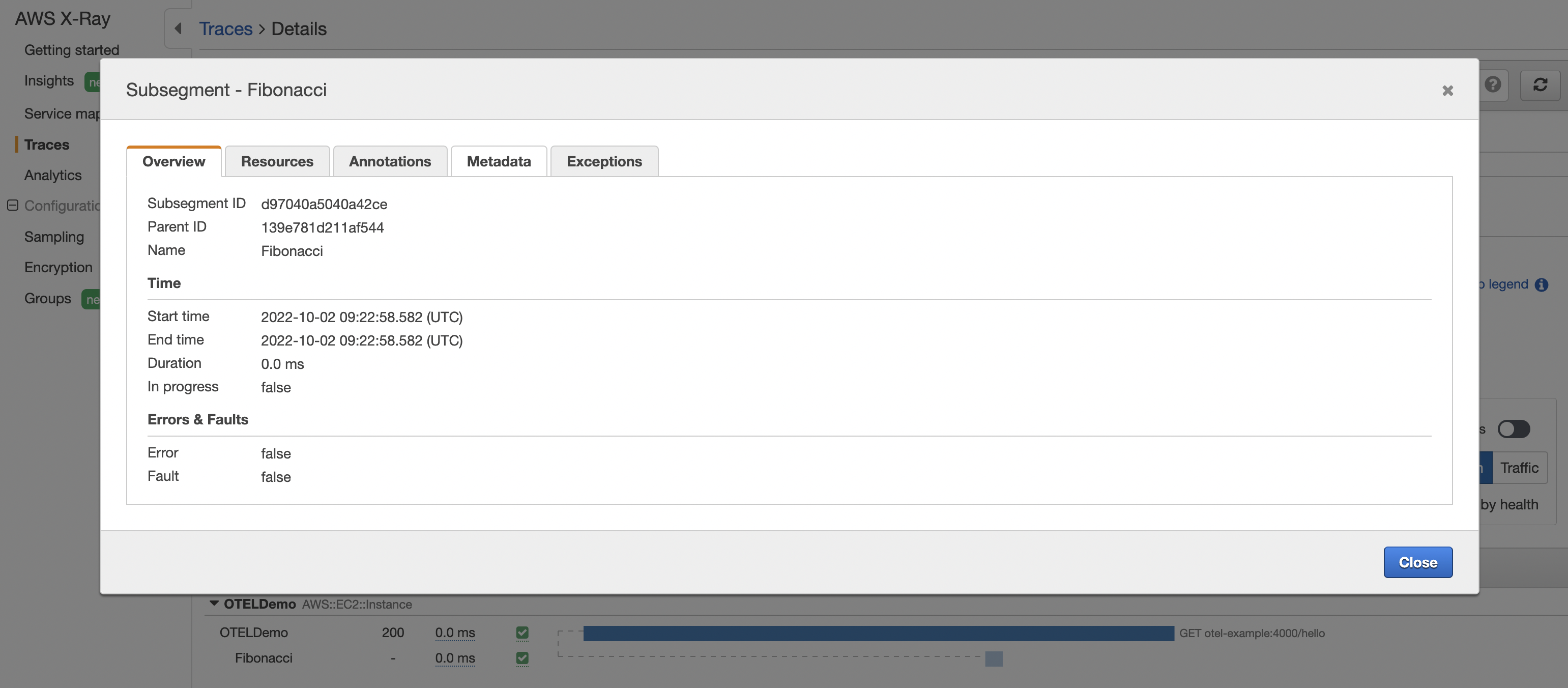This screenshot has height=688, width=1568.
Task: Click the OTELDemo blue timeline bar
Action: click(878, 633)
